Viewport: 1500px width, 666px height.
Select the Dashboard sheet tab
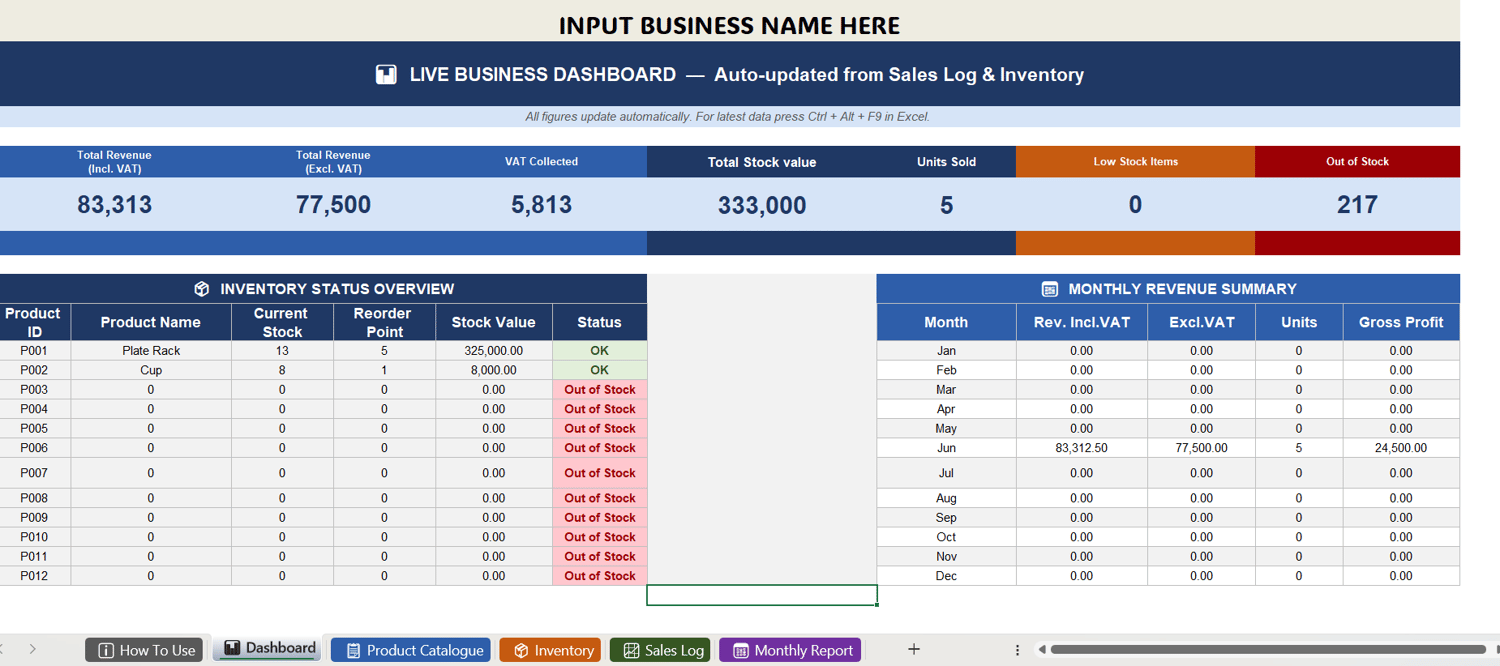coord(267,649)
